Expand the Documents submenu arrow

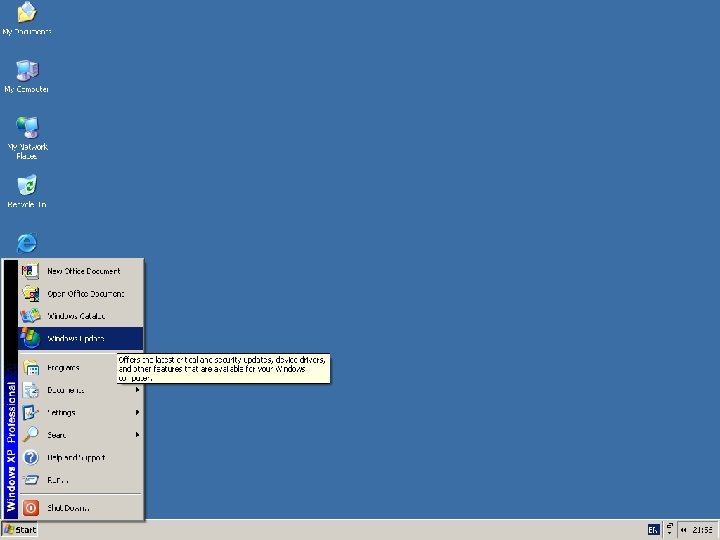coord(137,390)
